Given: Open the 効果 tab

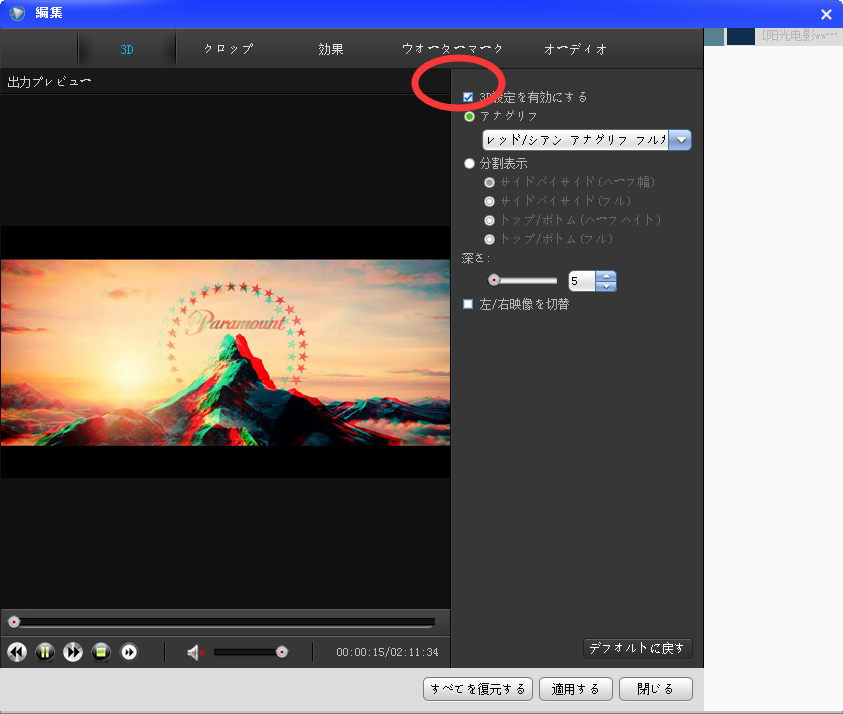Looking at the screenshot, I should (331, 48).
